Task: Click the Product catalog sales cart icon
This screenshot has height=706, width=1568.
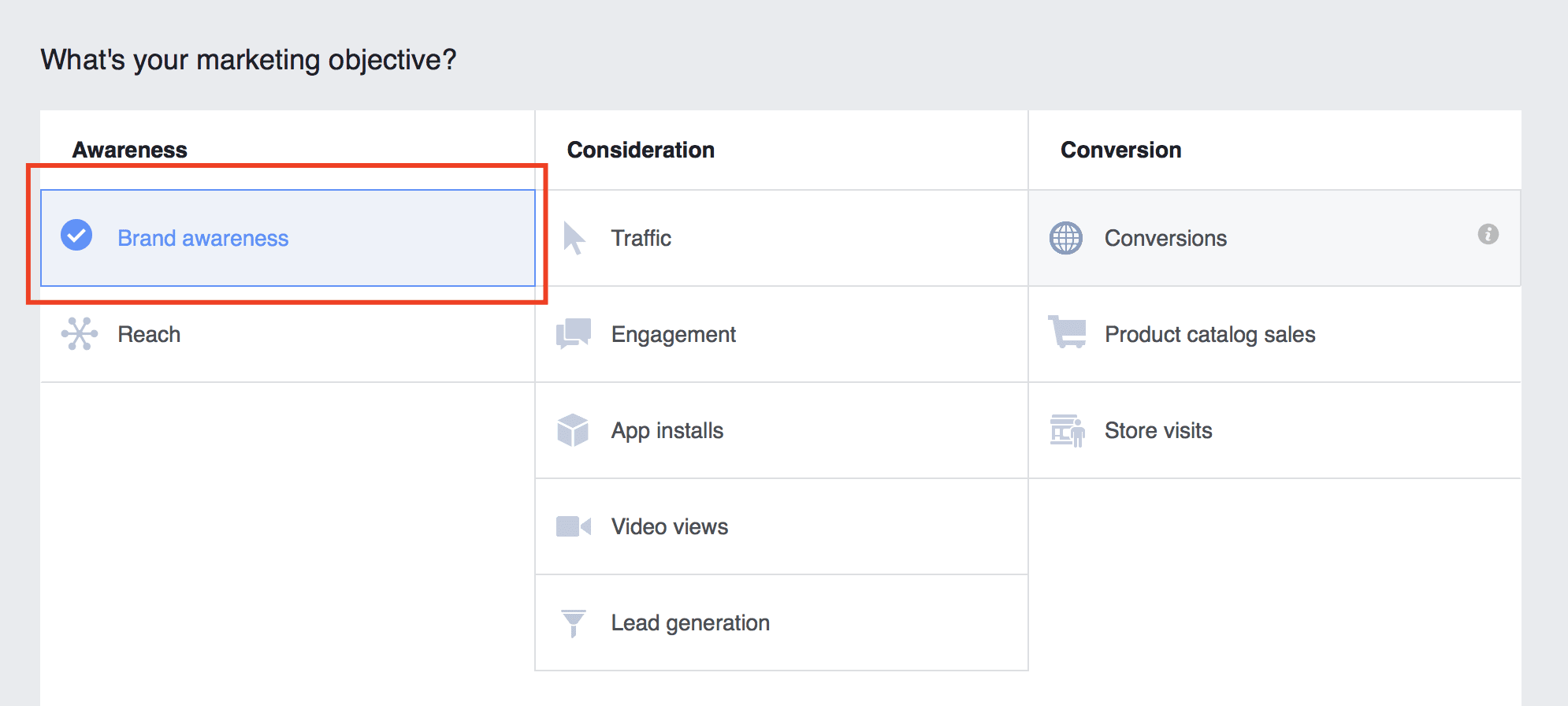Action: click(1067, 333)
